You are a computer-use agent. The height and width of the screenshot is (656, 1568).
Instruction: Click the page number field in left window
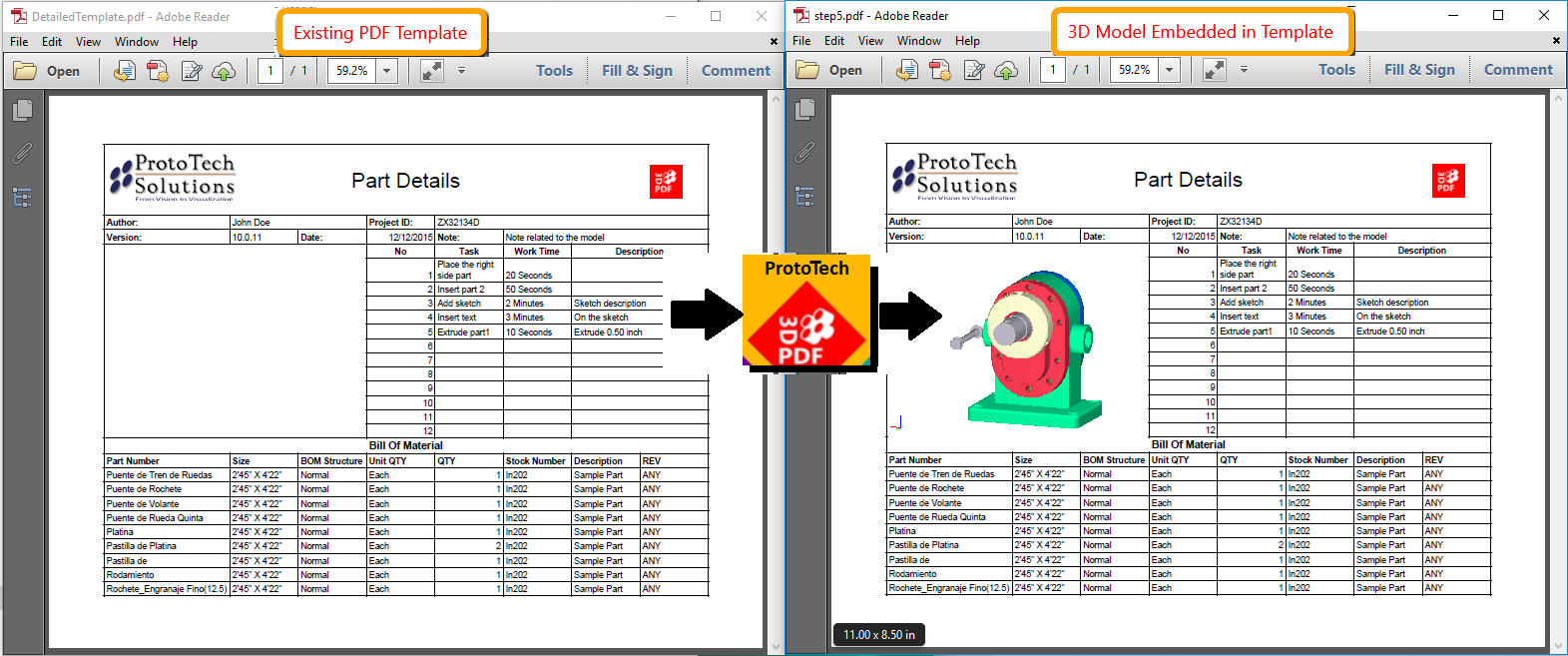click(270, 71)
